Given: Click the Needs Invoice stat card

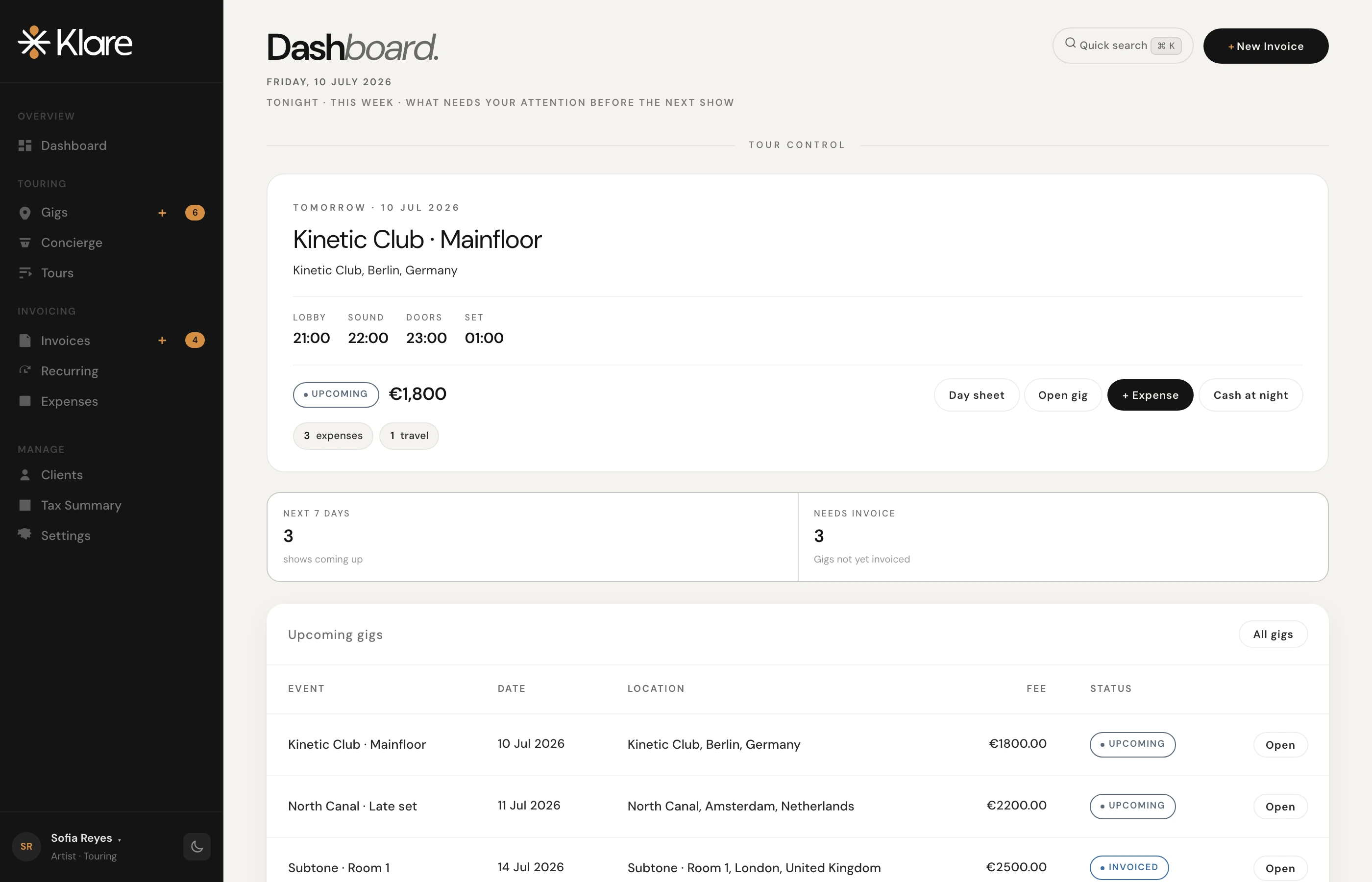Looking at the screenshot, I should coord(1063,537).
